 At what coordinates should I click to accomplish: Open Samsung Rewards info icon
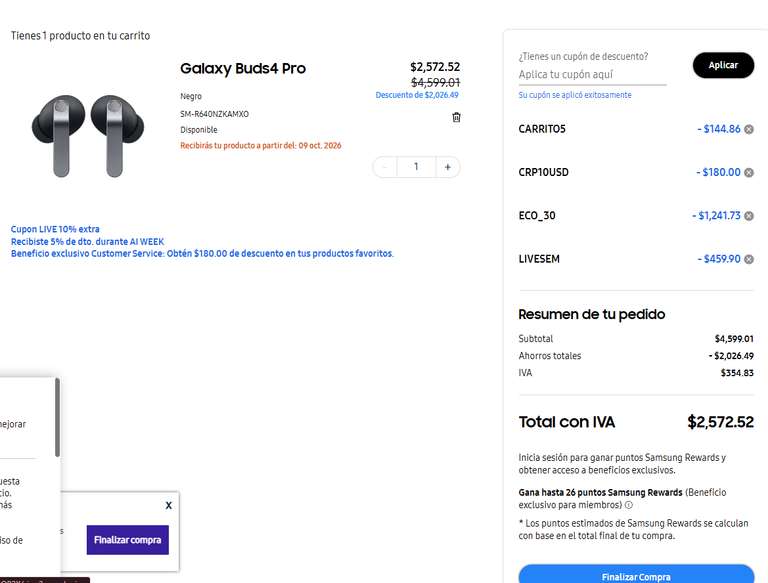(629, 505)
